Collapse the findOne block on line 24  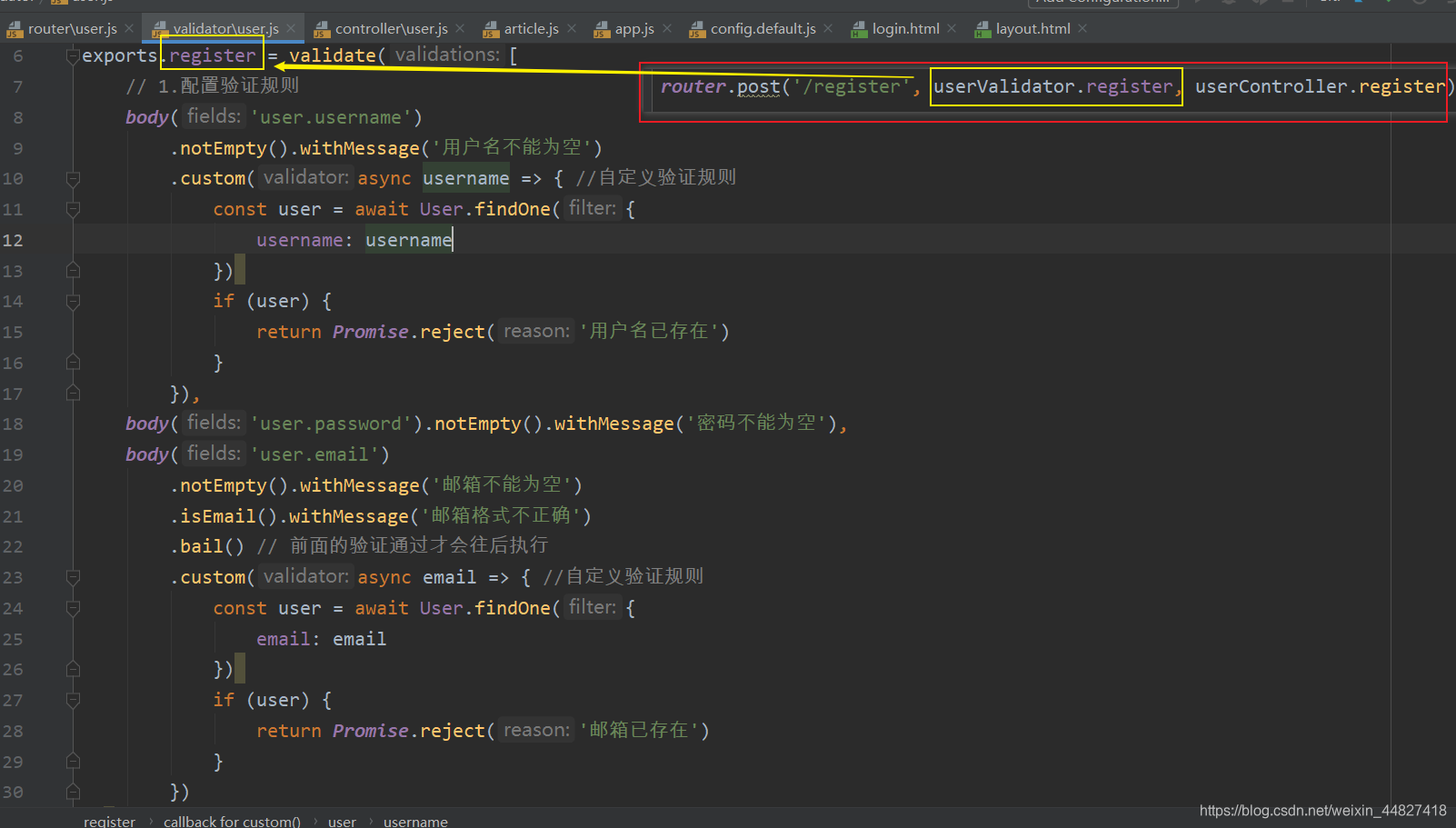(74, 609)
